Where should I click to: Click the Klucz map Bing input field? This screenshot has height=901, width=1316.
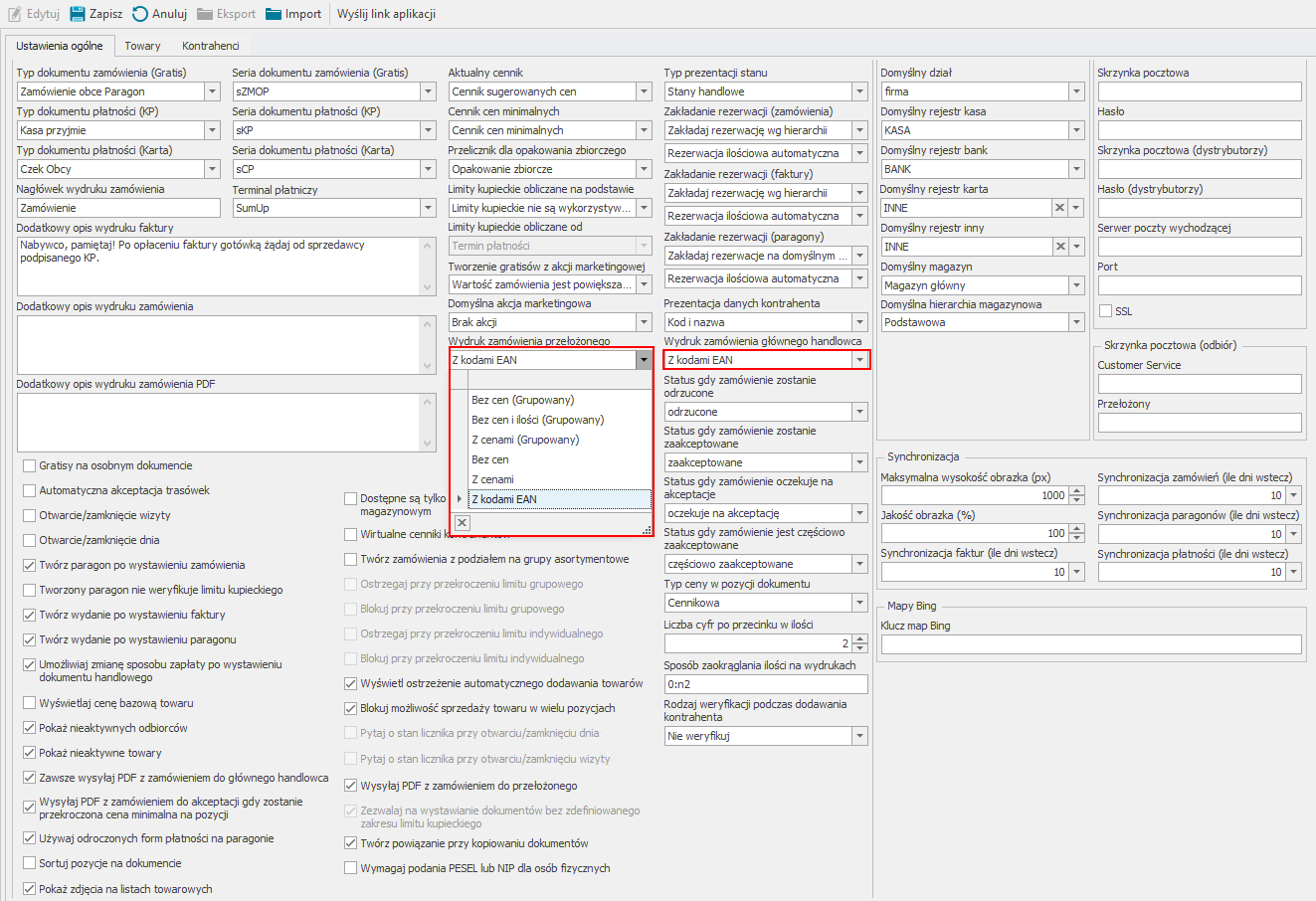1090,644
